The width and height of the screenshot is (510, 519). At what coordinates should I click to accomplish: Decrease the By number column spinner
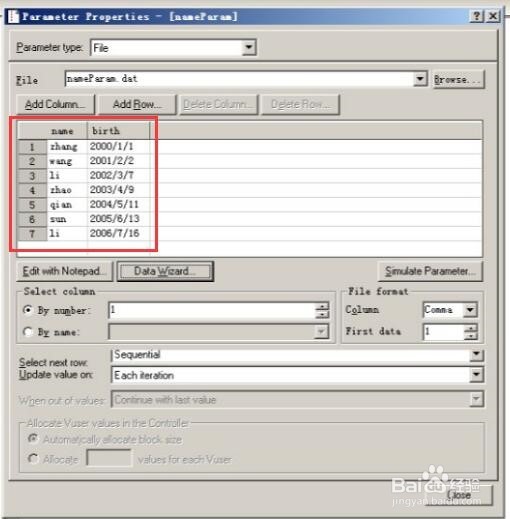[x=322, y=314]
